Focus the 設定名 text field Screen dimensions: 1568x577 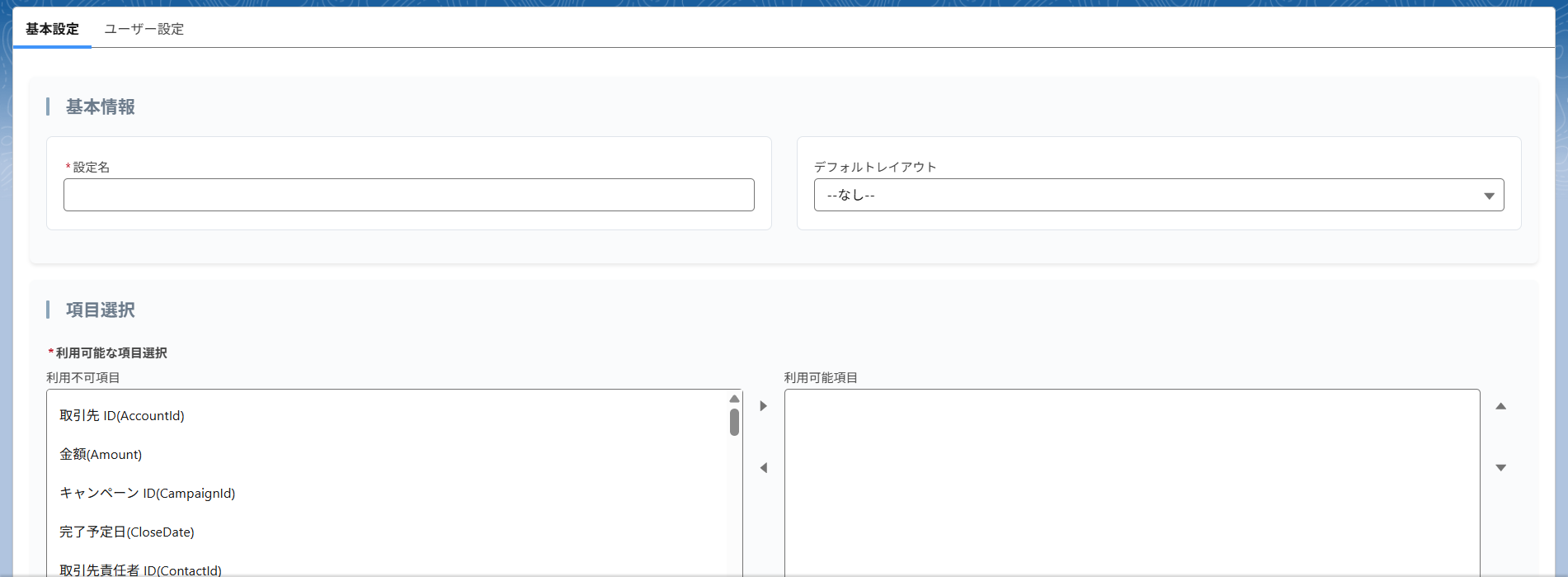pyautogui.click(x=408, y=196)
